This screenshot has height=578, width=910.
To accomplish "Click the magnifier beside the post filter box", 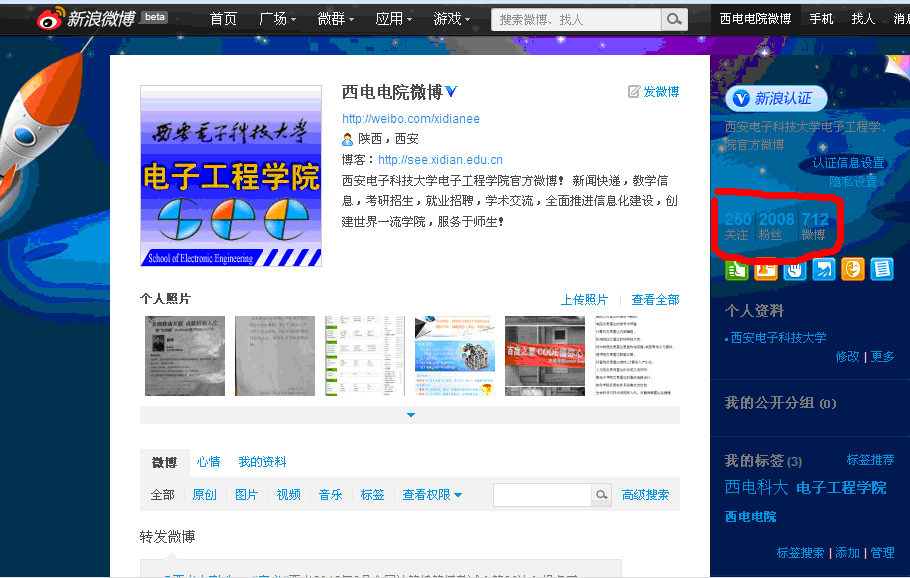I will click(x=602, y=495).
